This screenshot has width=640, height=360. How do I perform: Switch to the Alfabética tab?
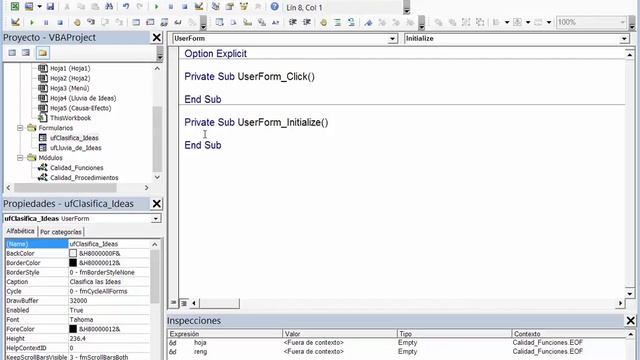20,231
